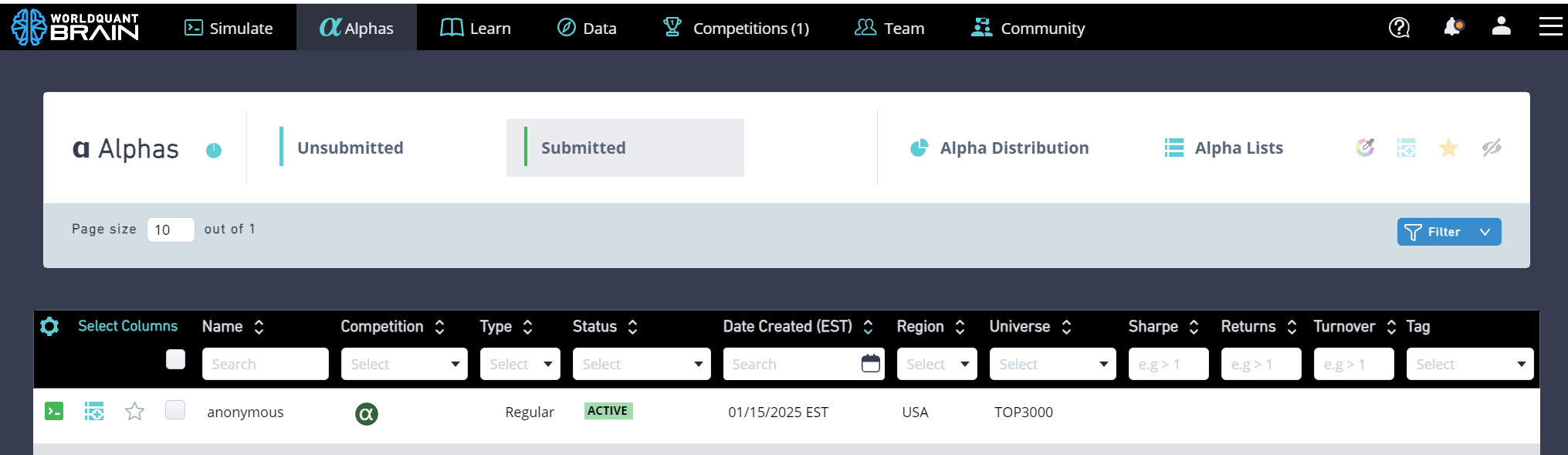Switch to the Unsubmitted tab
The image size is (1568, 455).
click(350, 148)
